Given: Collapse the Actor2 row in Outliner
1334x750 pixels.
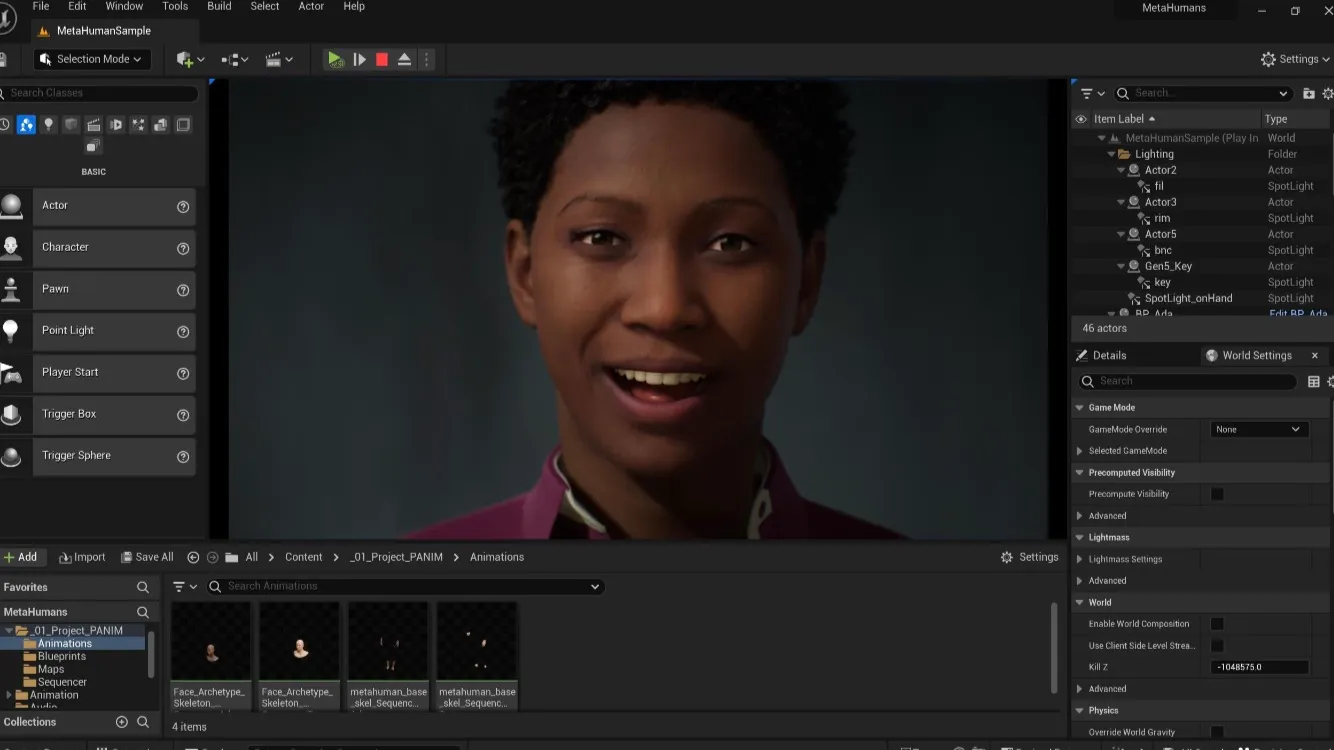Looking at the screenshot, I should (x=1121, y=170).
